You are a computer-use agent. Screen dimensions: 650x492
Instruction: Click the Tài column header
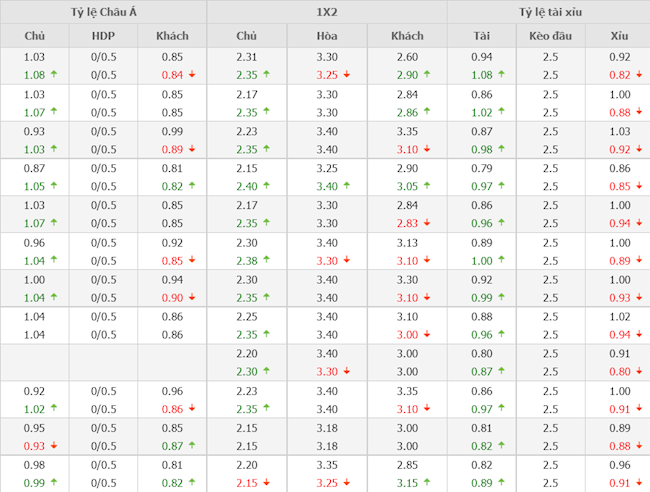[482, 36]
